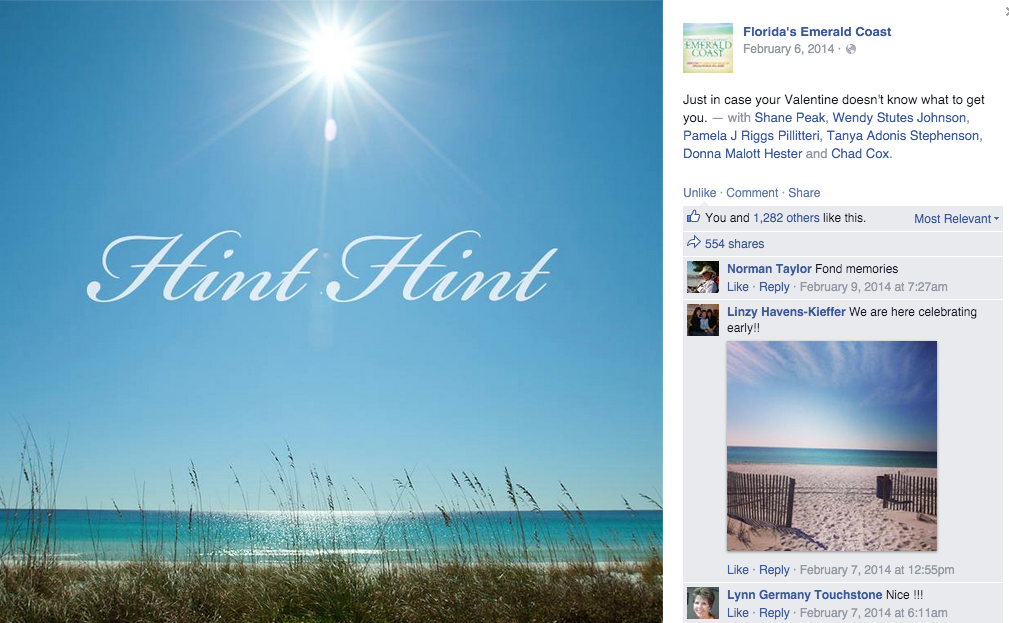Click the Comment action link
1009x623 pixels.
click(752, 192)
